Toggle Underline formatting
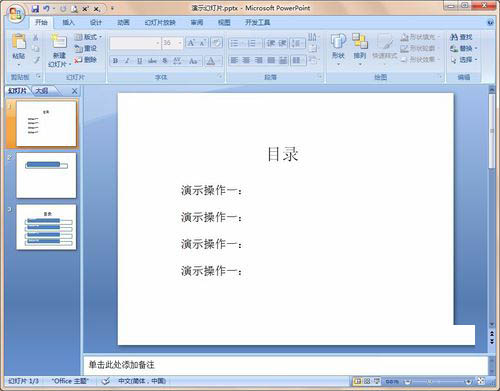Viewport: 500px width, 391px height. coord(139,61)
